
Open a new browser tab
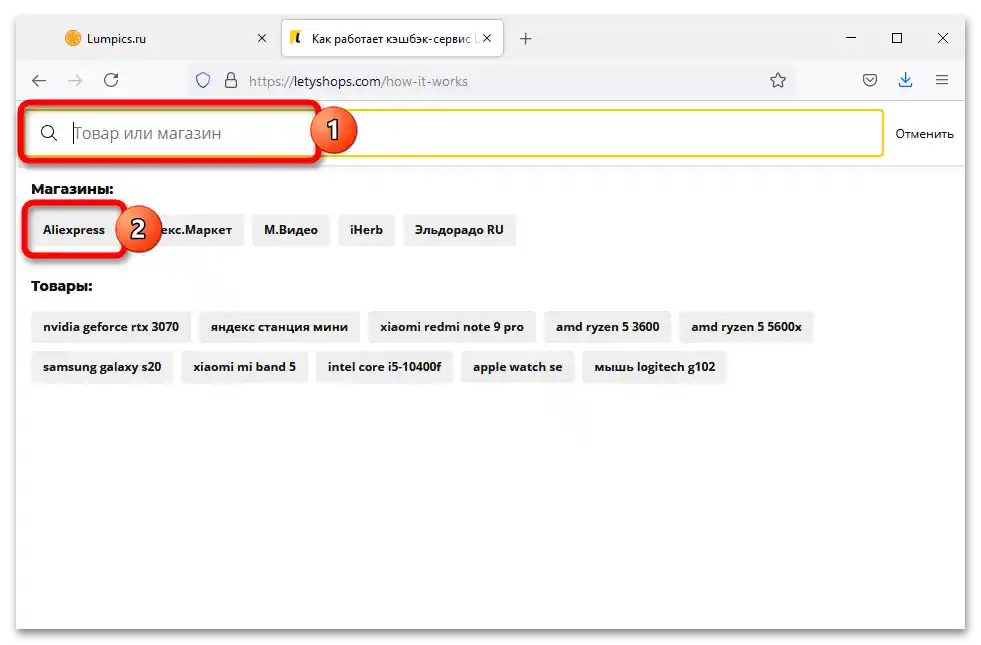coord(526,39)
